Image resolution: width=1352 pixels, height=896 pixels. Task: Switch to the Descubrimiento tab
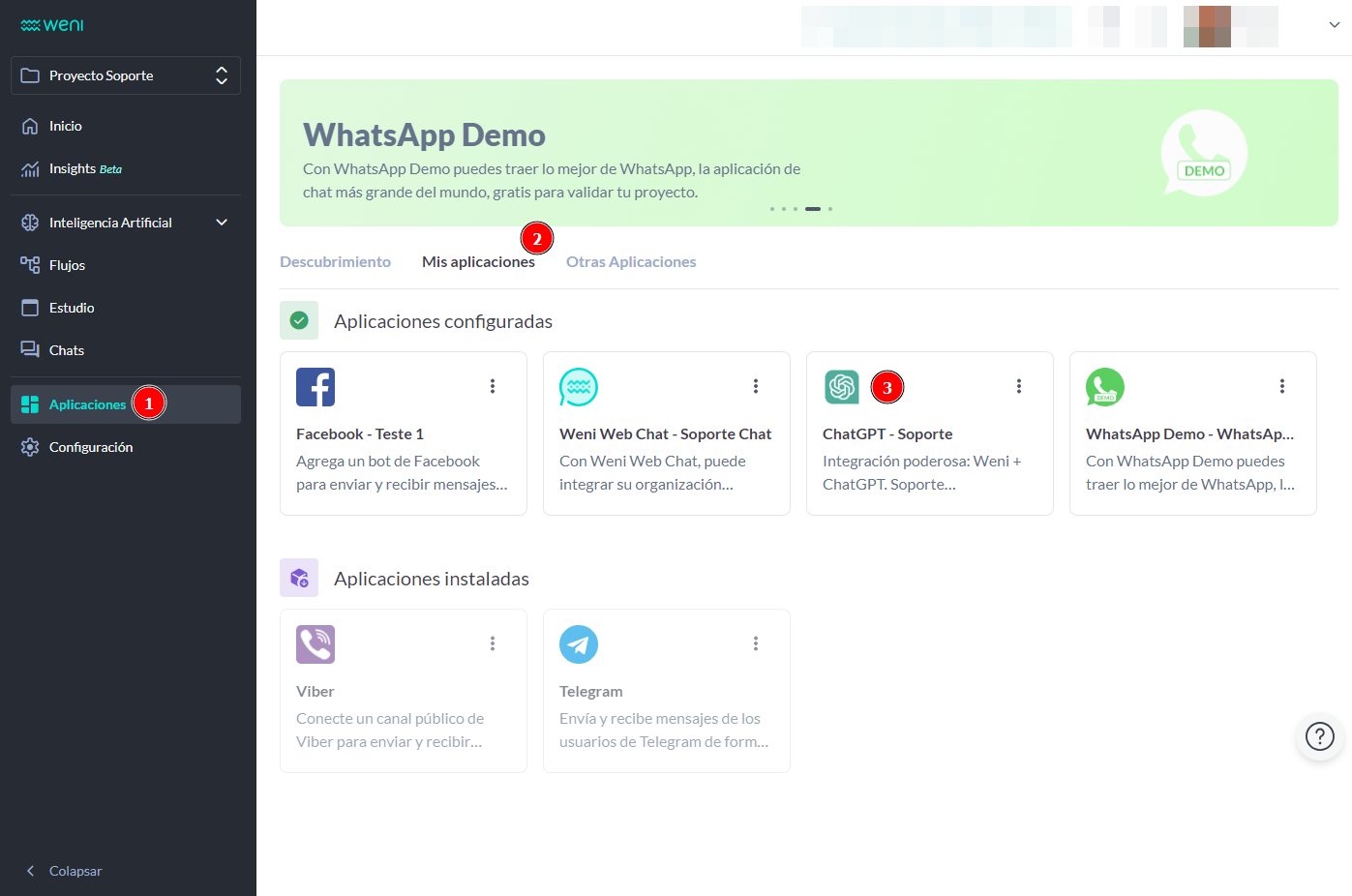[335, 262]
